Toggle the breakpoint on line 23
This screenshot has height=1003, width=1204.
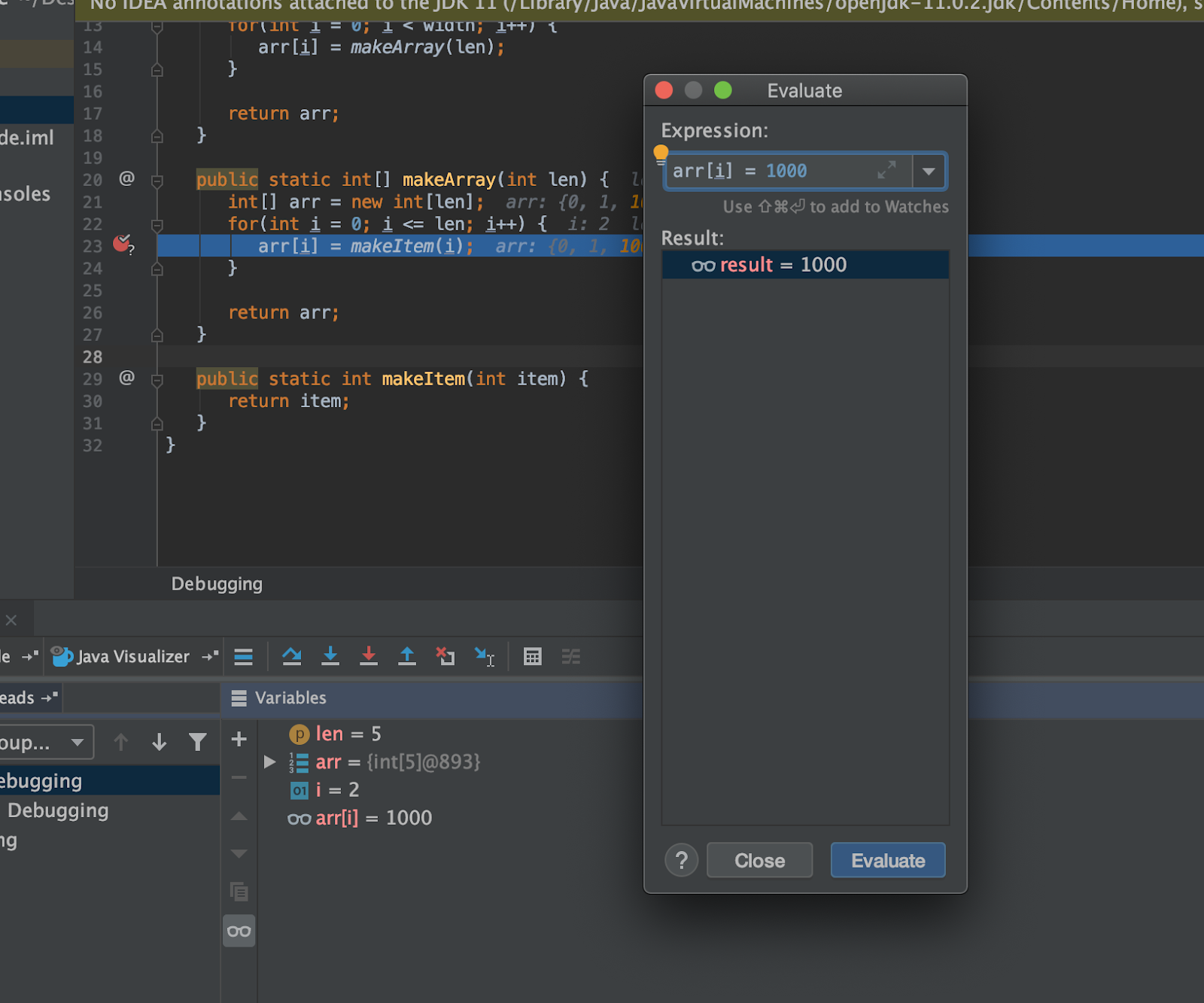[122, 245]
